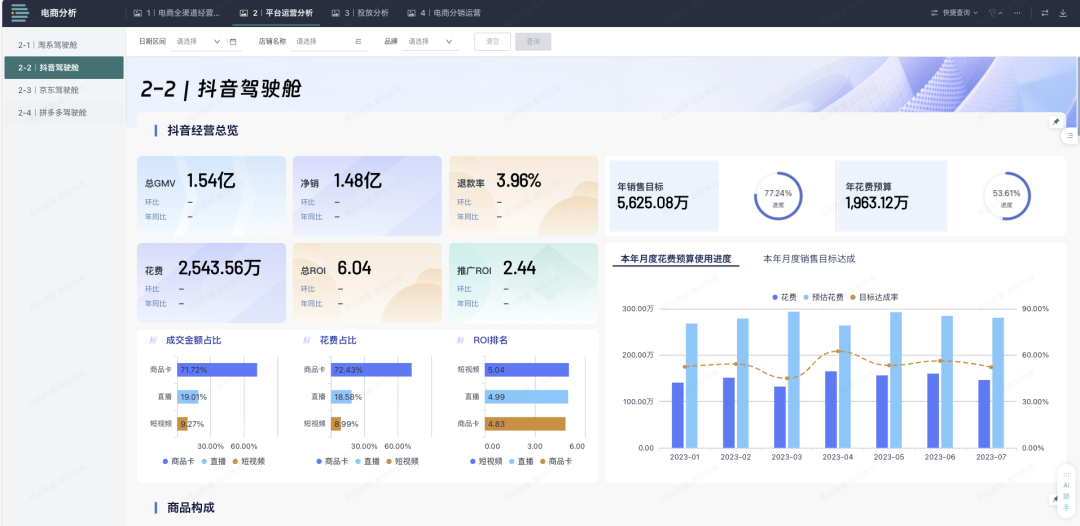Click the 花费 2,543.56万 card
1080x526 pixels.
211,283
